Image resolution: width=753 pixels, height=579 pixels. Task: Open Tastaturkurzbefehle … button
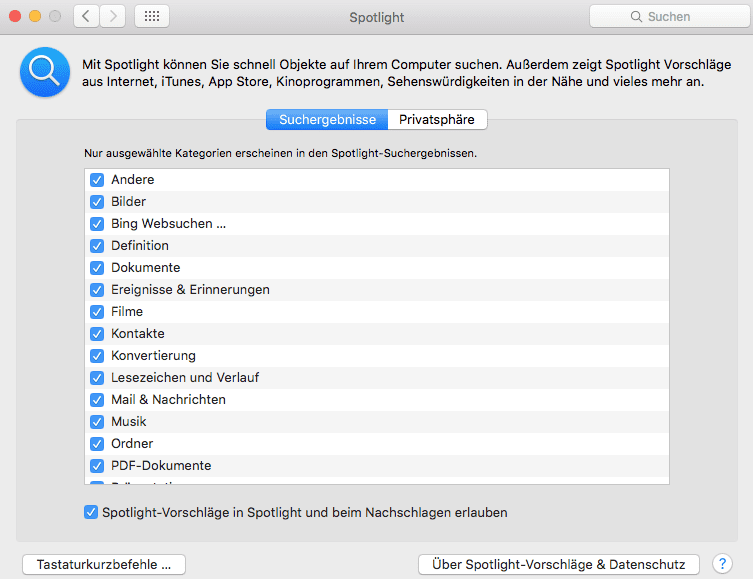click(x=104, y=564)
